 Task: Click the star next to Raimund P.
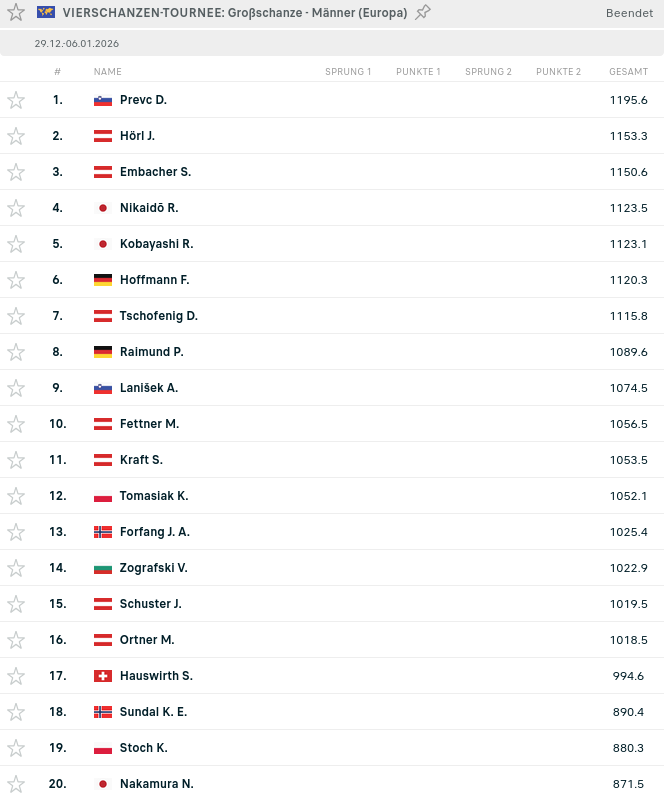pos(16,352)
